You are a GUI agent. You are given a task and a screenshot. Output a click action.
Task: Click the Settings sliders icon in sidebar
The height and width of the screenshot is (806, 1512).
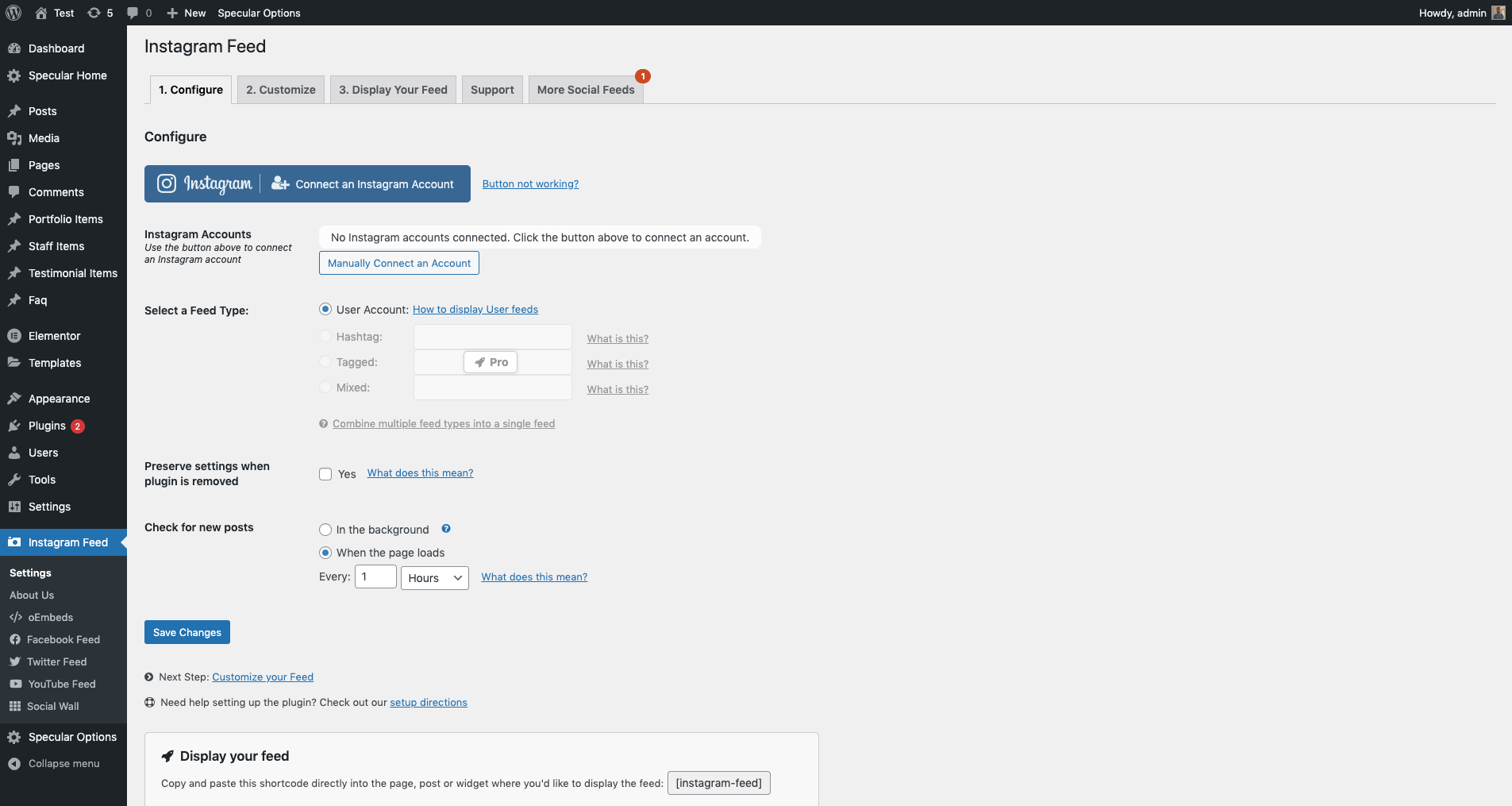click(14, 507)
